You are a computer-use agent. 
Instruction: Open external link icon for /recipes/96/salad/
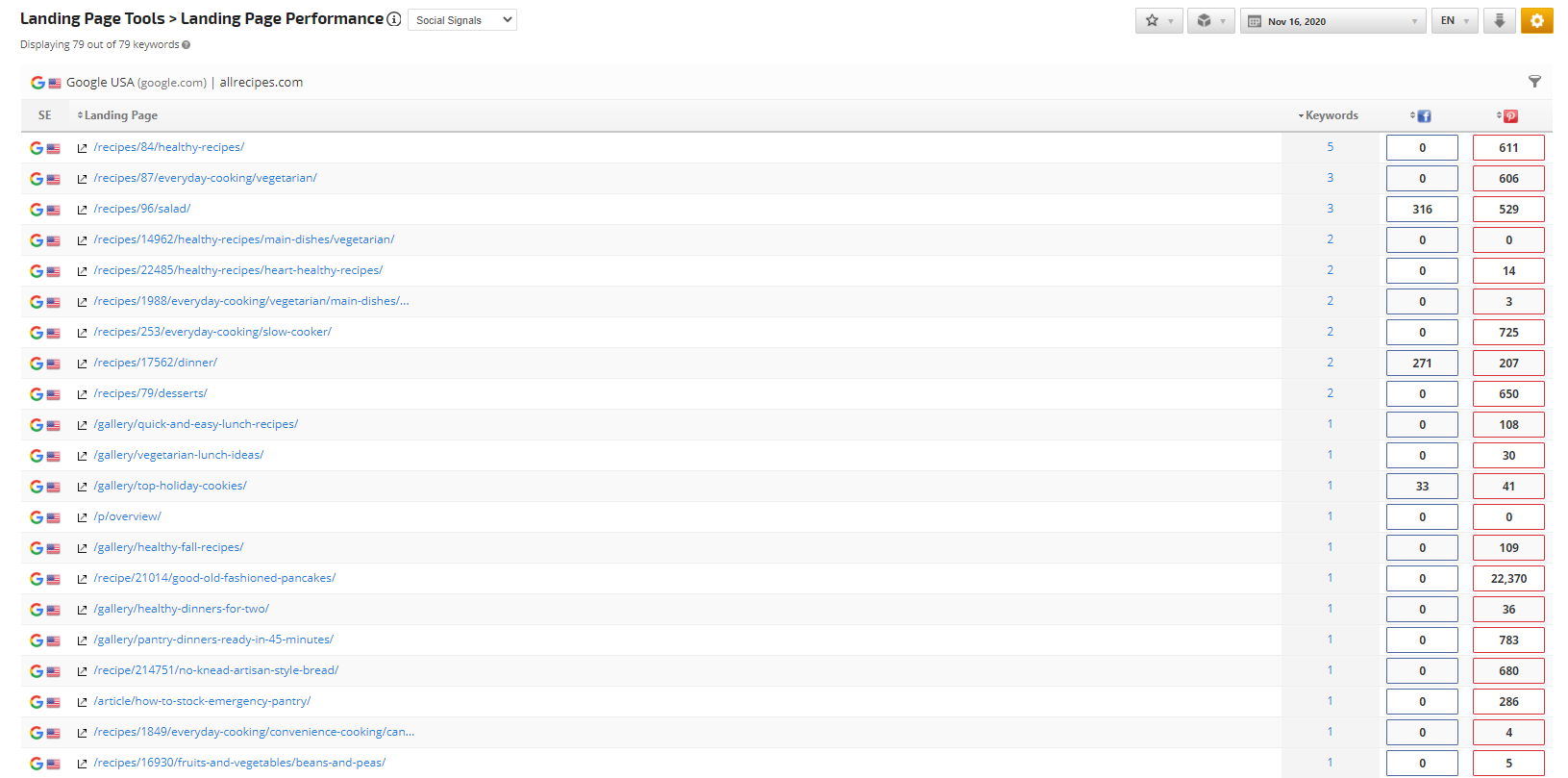click(x=83, y=210)
